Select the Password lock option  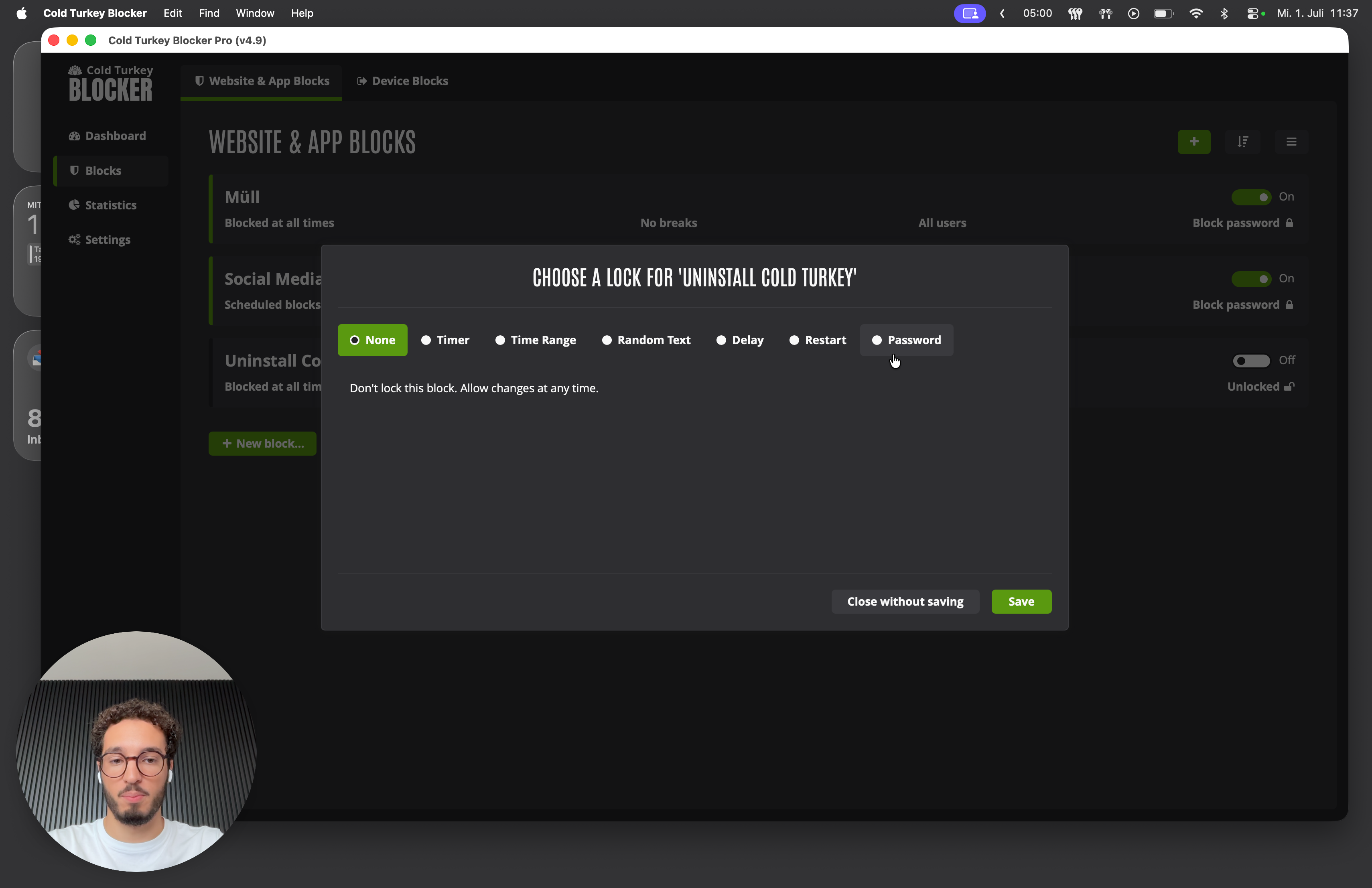coord(906,340)
